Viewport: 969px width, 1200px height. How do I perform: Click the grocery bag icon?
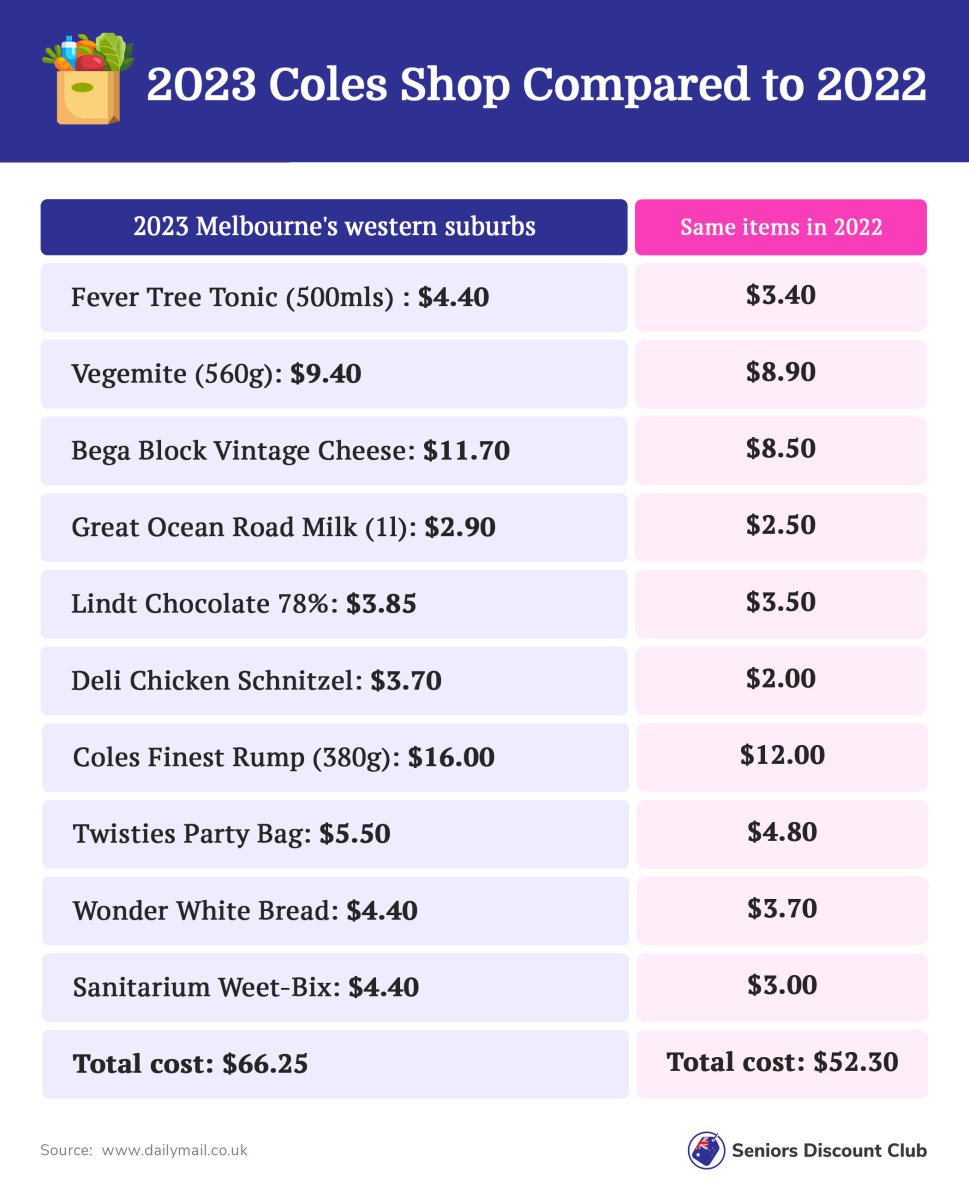pos(88,80)
